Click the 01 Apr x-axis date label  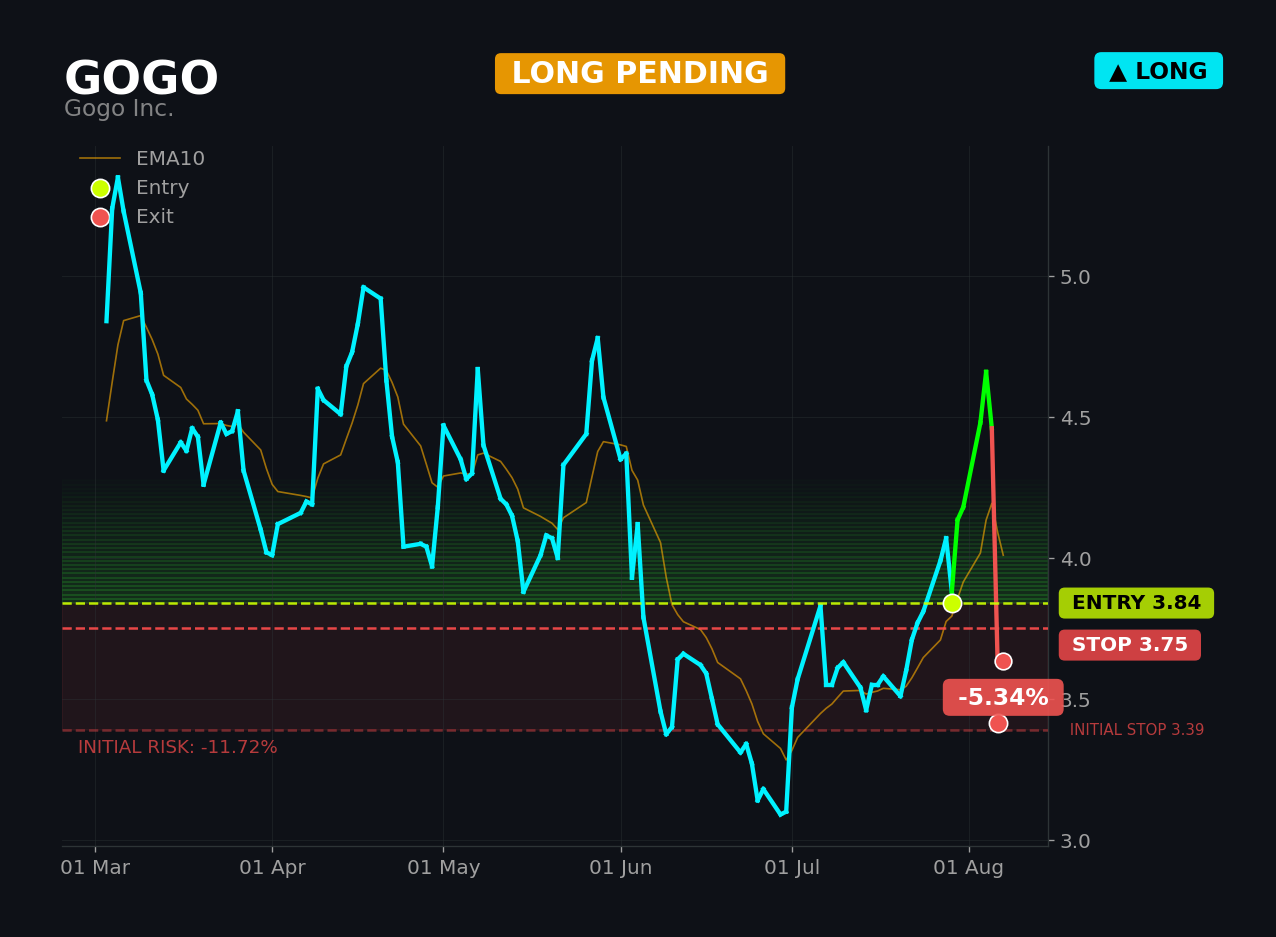click(x=272, y=868)
